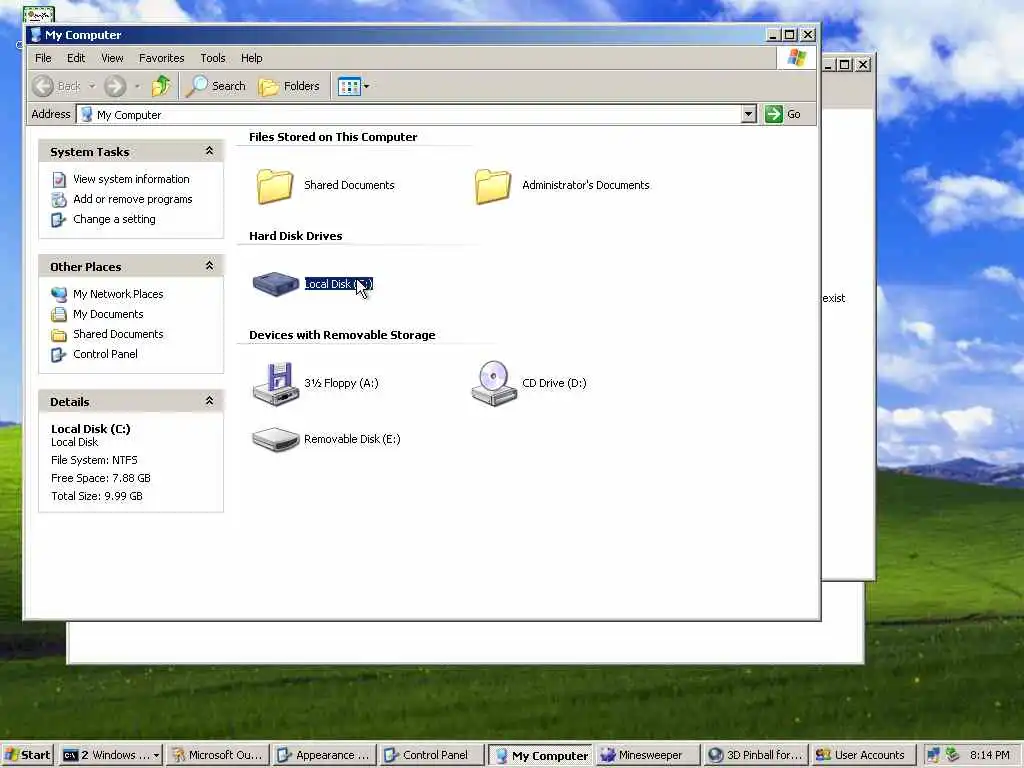Expand the Address bar dropdown
Image resolution: width=1024 pixels, height=768 pixels.
748,114
